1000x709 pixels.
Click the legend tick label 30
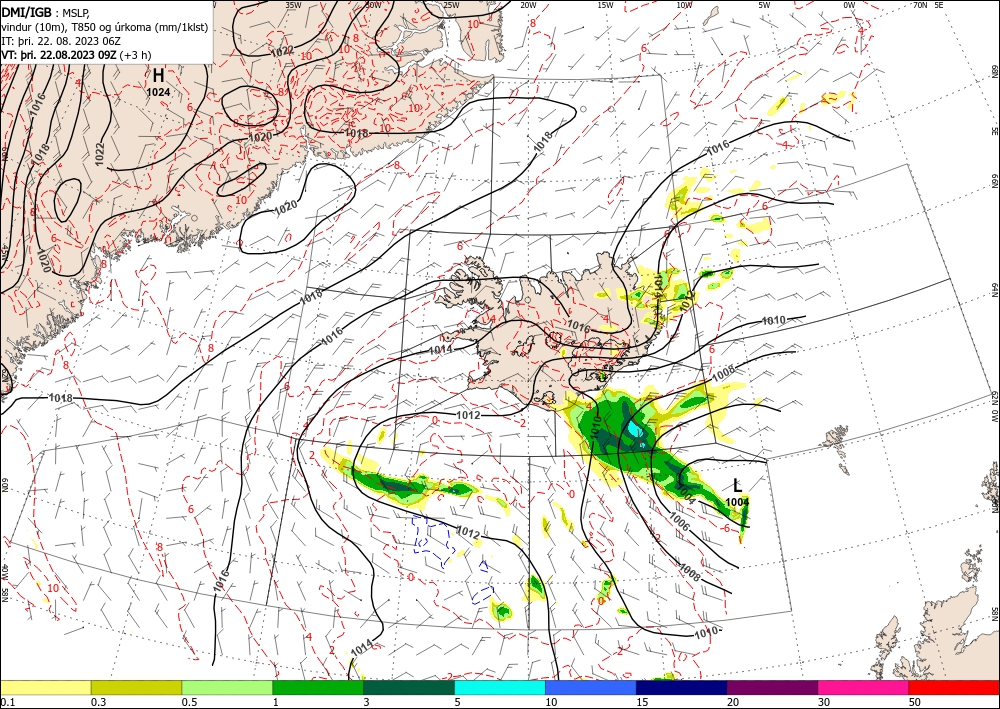tap(825, 702)
